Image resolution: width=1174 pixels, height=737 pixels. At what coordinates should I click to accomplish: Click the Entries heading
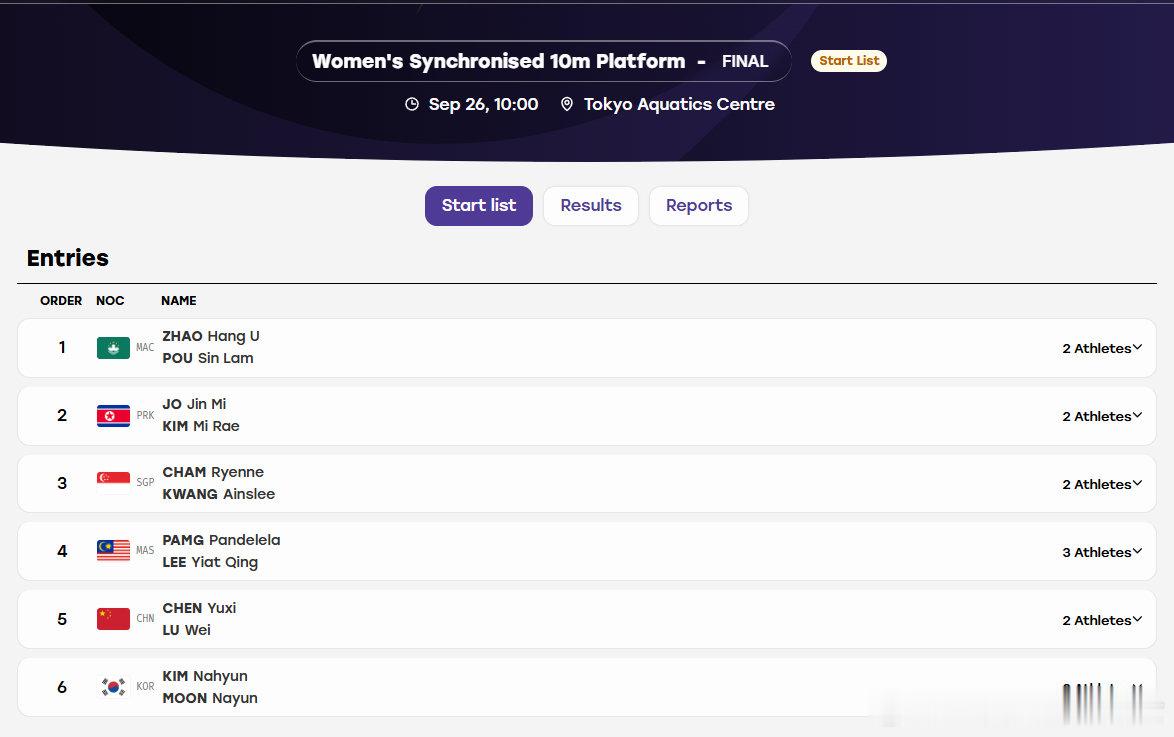67,258
